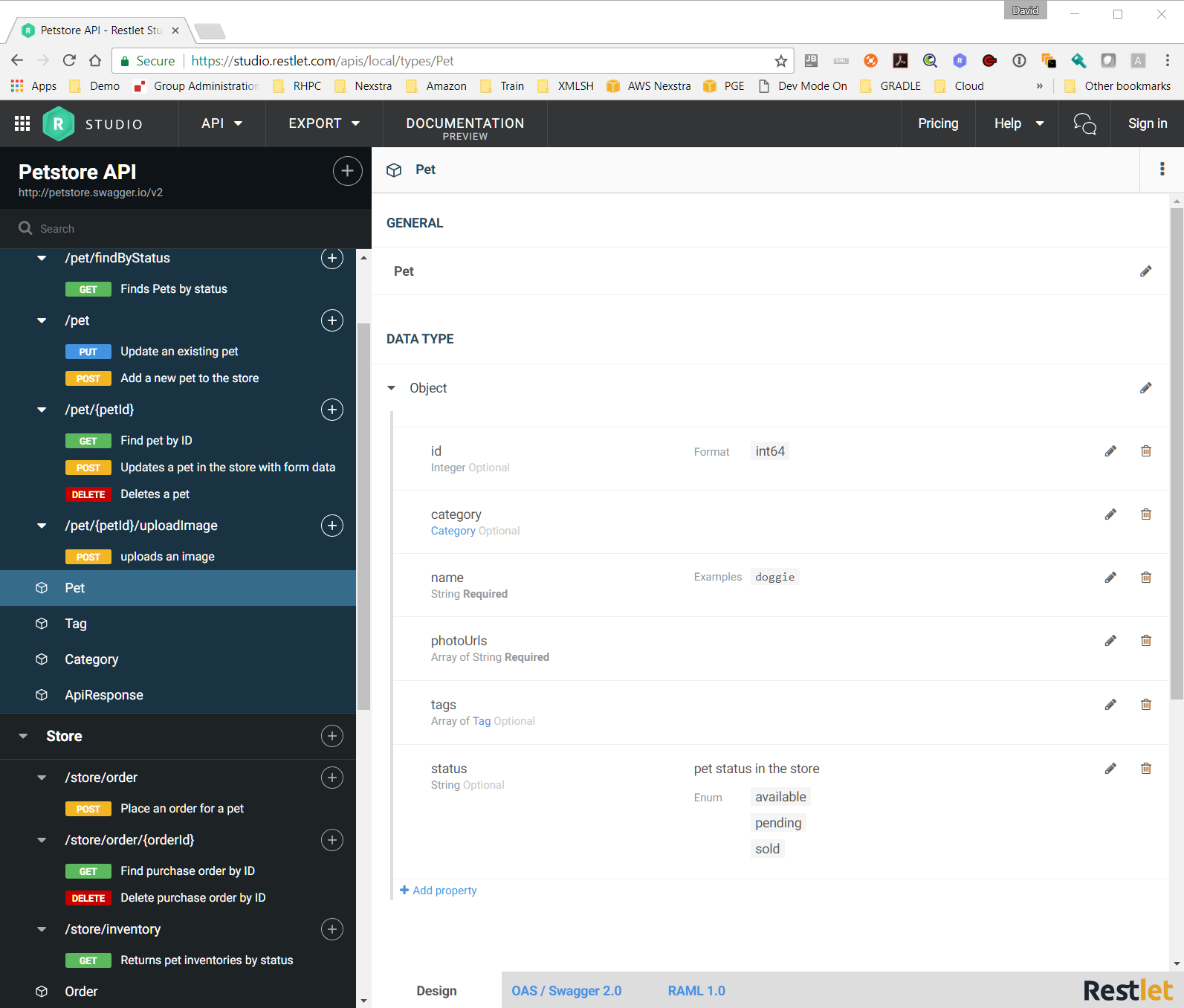Edit the status property
The height and width of the screenshot is (1008, 1184).
(x=1110, y=769)
